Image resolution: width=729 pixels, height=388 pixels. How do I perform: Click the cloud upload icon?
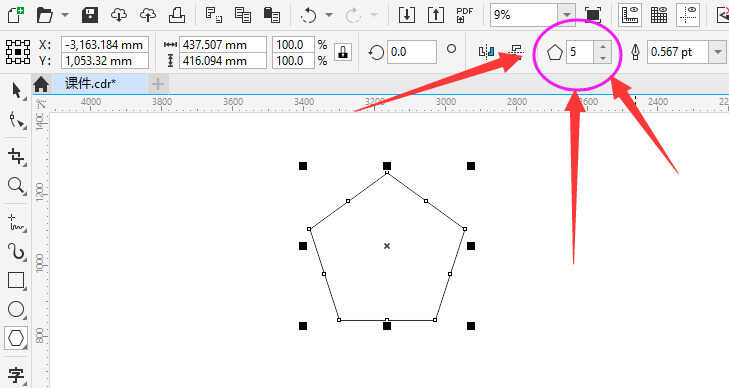point(148,15)
